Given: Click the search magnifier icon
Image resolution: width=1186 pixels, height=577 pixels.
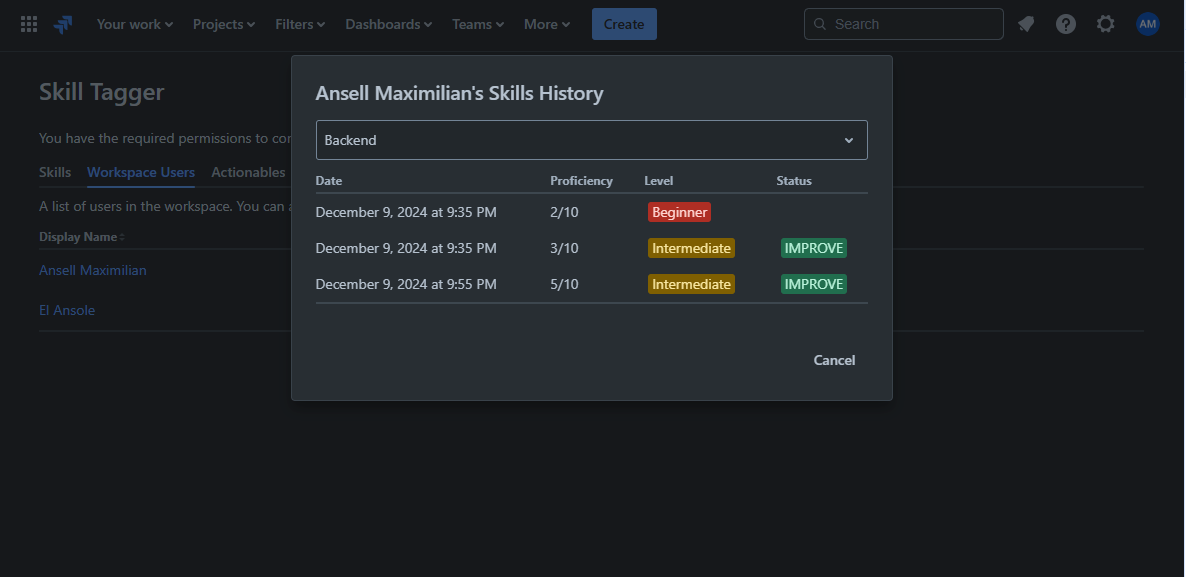Looking at the screenshot, I should 819,23.
